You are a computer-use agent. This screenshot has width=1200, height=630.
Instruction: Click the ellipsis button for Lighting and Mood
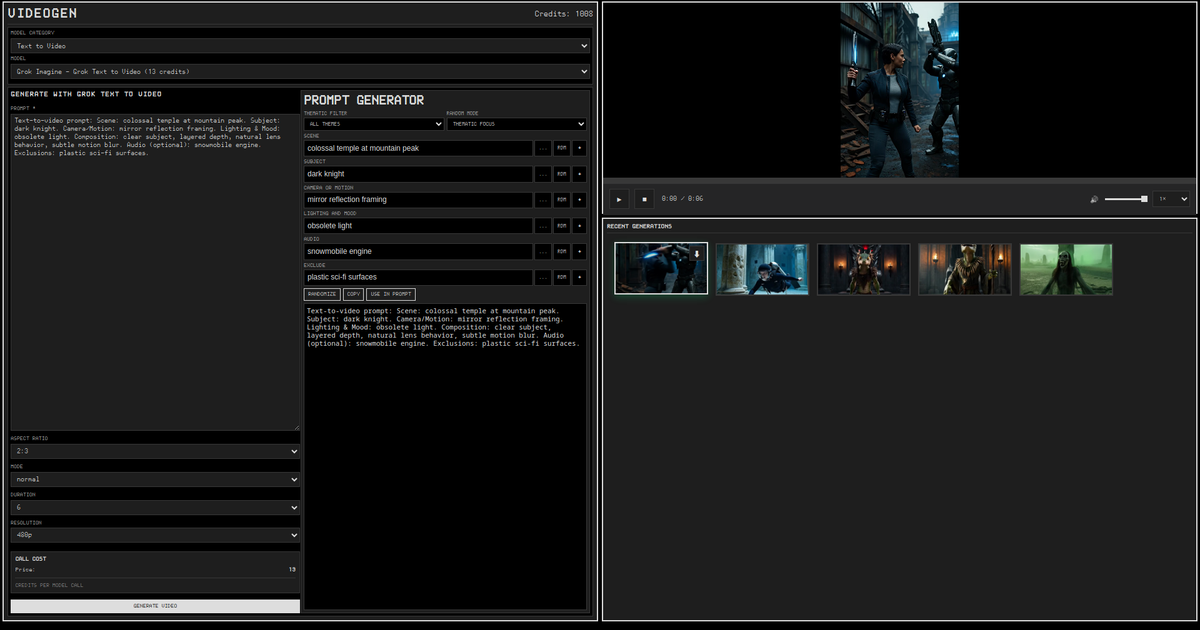click(x=543, y=225)
